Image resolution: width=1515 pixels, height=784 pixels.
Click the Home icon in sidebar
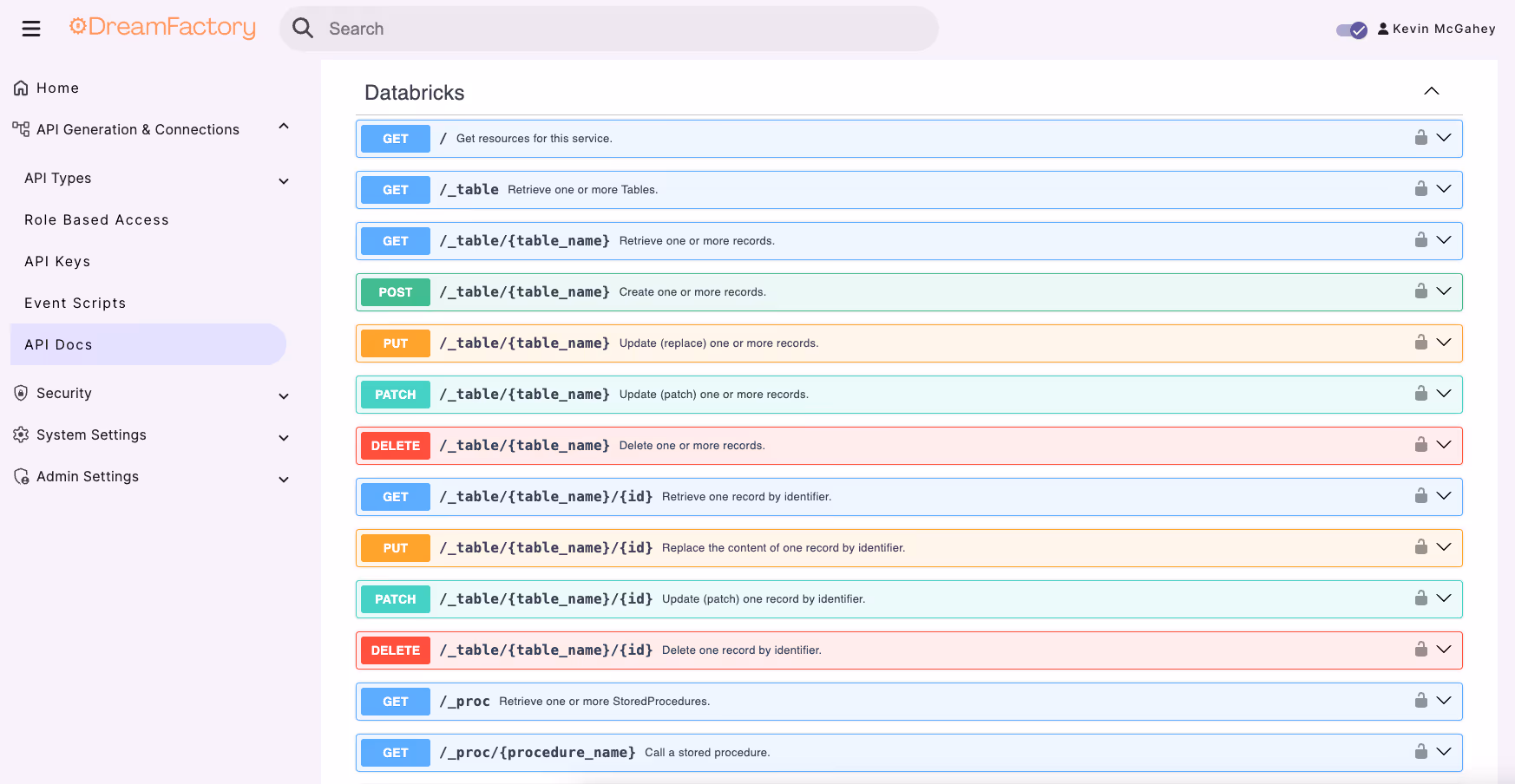pos(21,88)
